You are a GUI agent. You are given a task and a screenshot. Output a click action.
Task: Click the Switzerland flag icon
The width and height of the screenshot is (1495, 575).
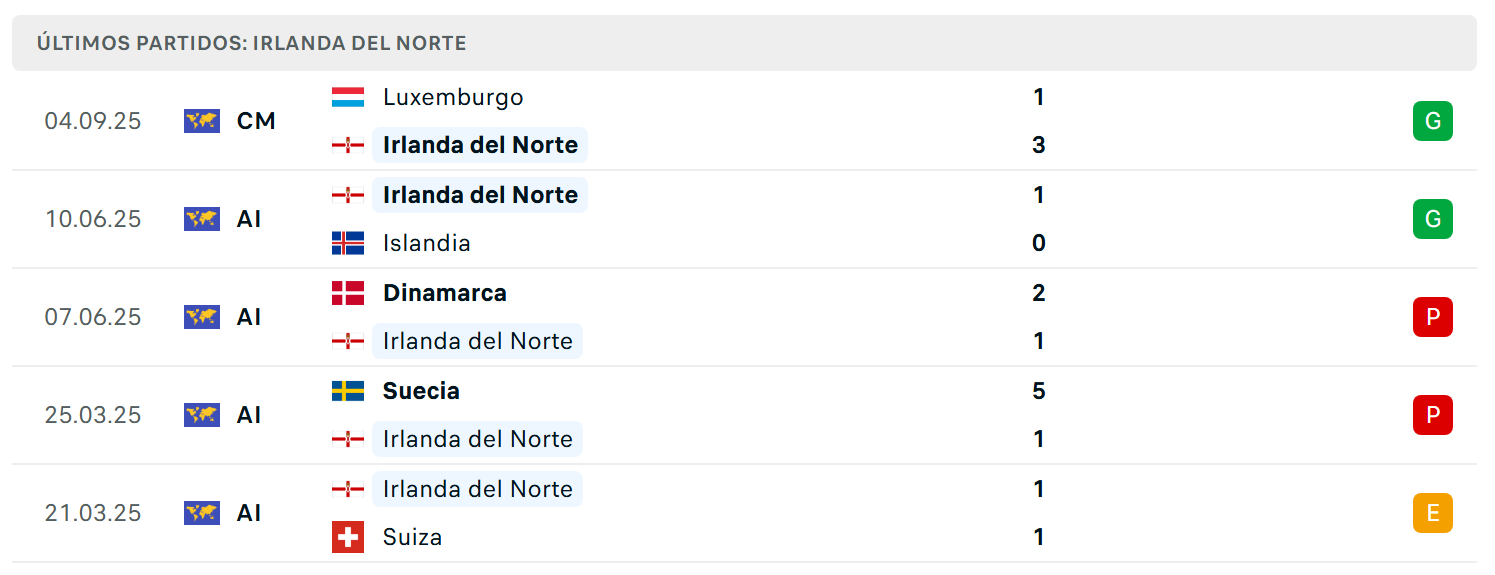(x=348, y=537)
